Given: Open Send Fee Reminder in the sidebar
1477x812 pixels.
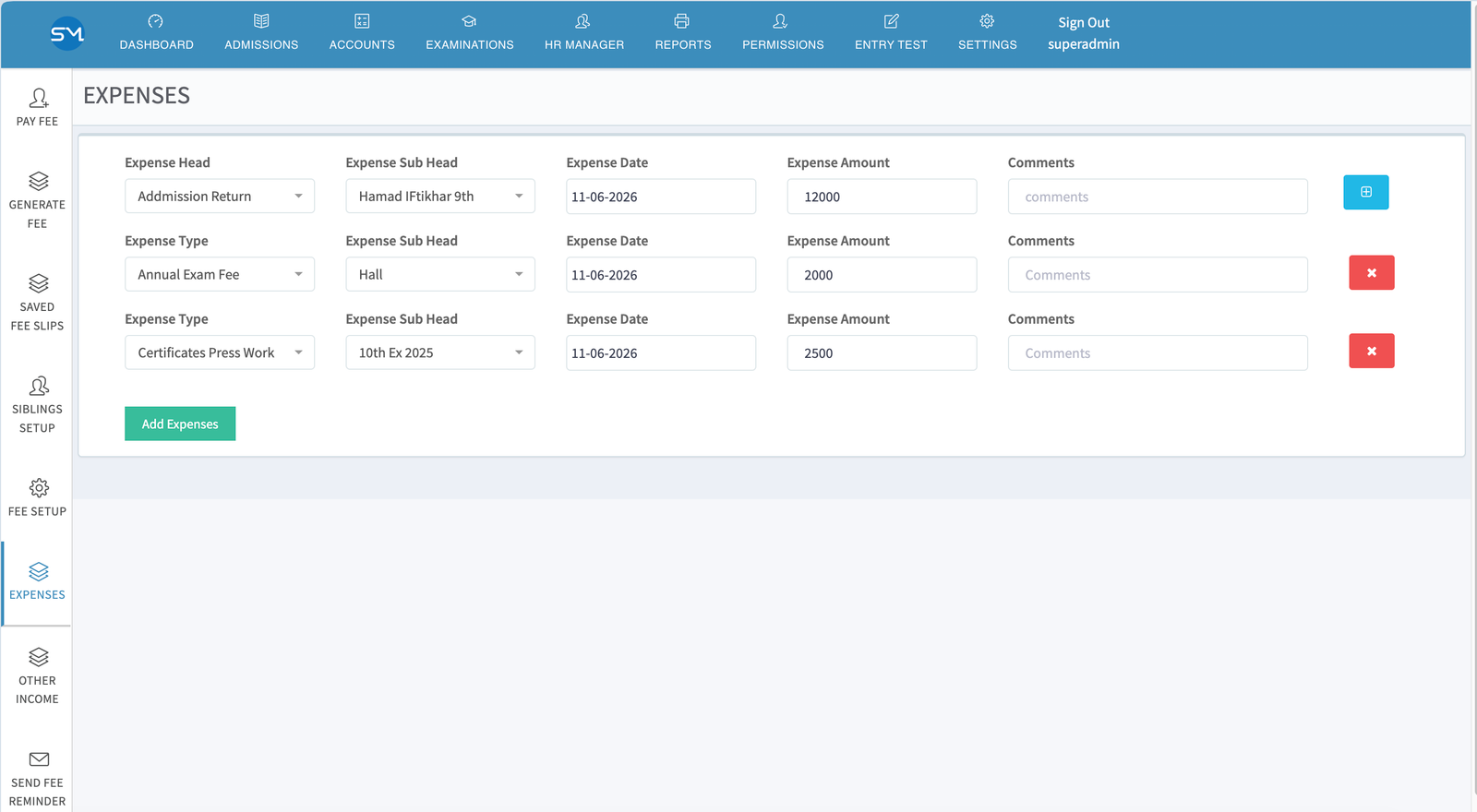Looking at the screenshot, I should (x=37, y=779).
